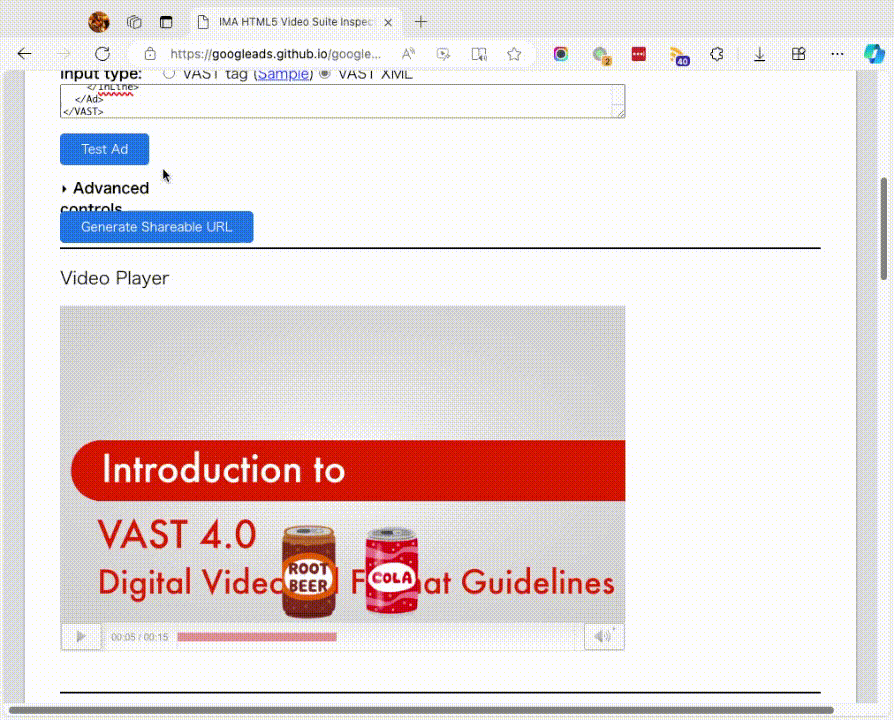Click the vertical page scrollbar
The height and width of the screenshot is (720, 894).
coord(884,229)
